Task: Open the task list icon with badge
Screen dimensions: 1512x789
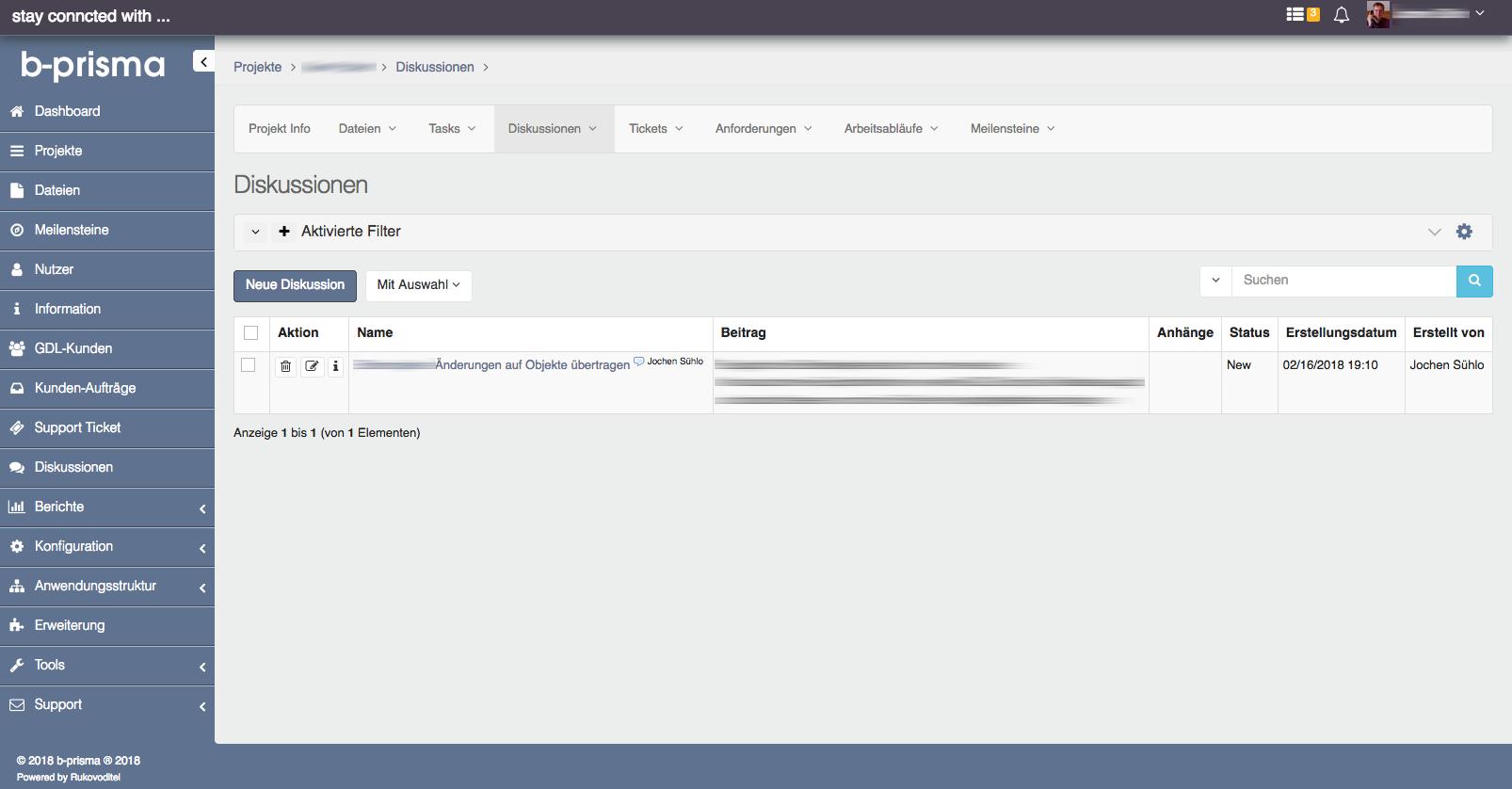Action: 1302,14
